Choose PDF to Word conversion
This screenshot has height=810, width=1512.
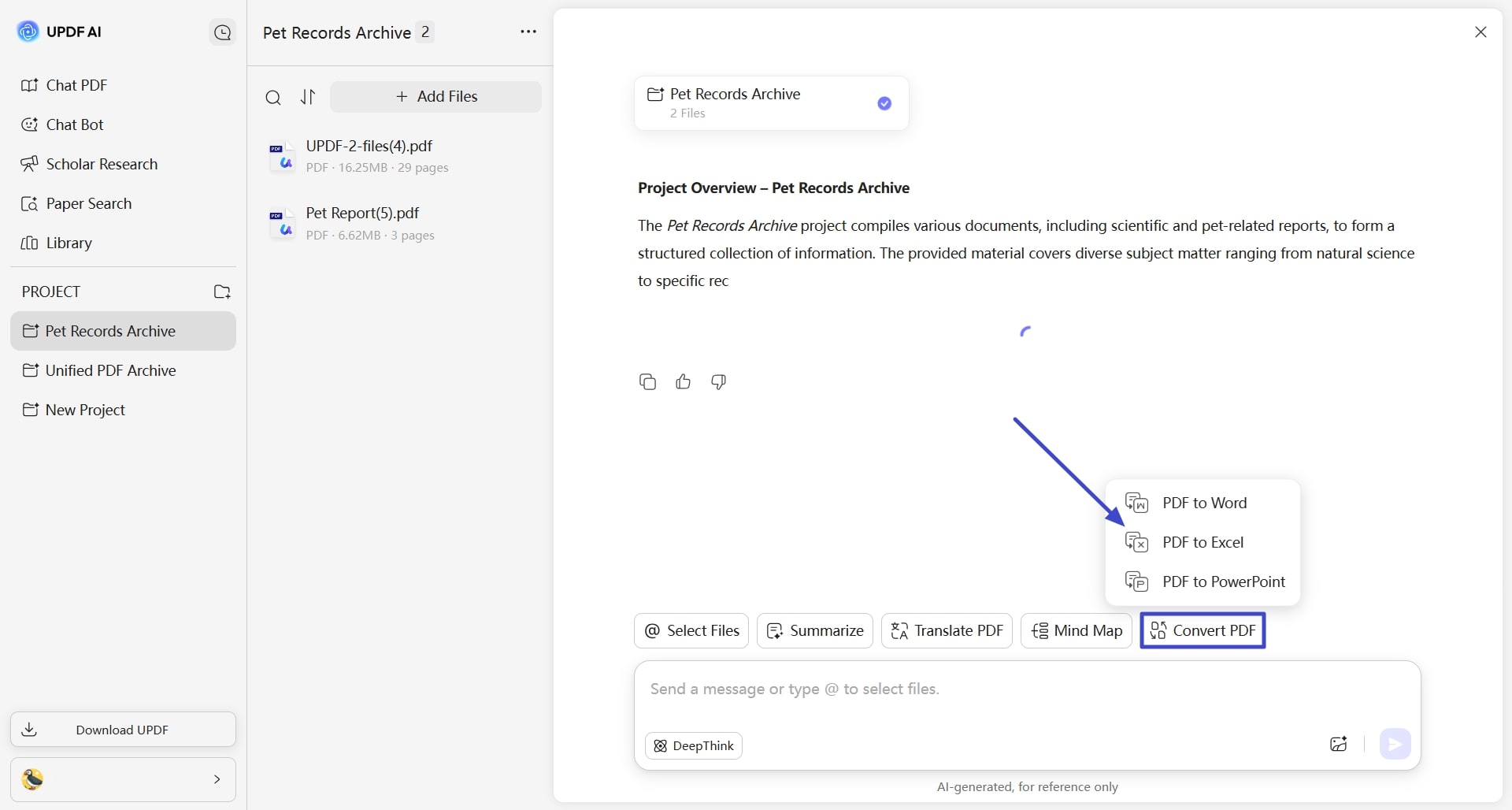coord(1204,503)
